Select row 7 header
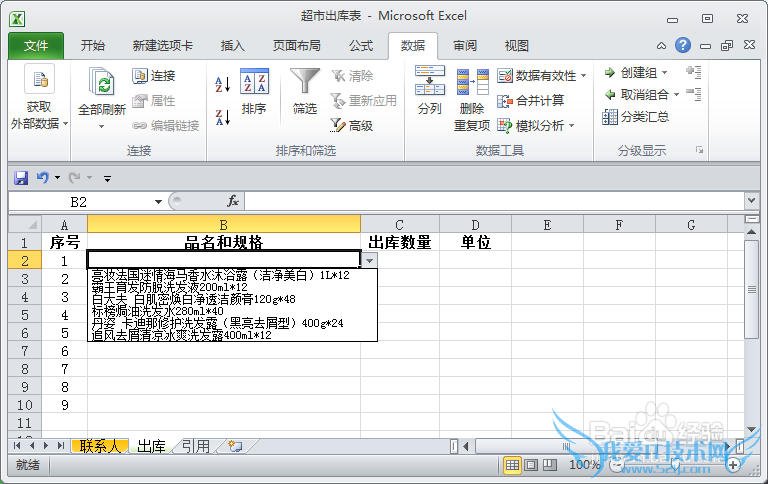The width and height of the screenshot is (768, 484). coord(25,351)
